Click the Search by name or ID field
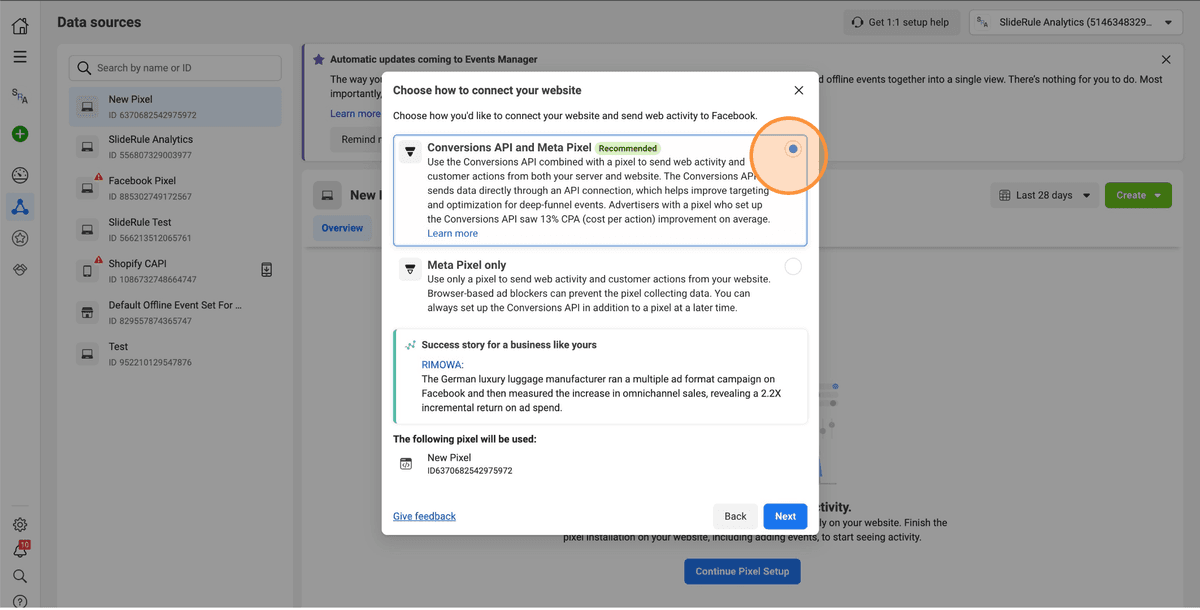 coord(175,68)
